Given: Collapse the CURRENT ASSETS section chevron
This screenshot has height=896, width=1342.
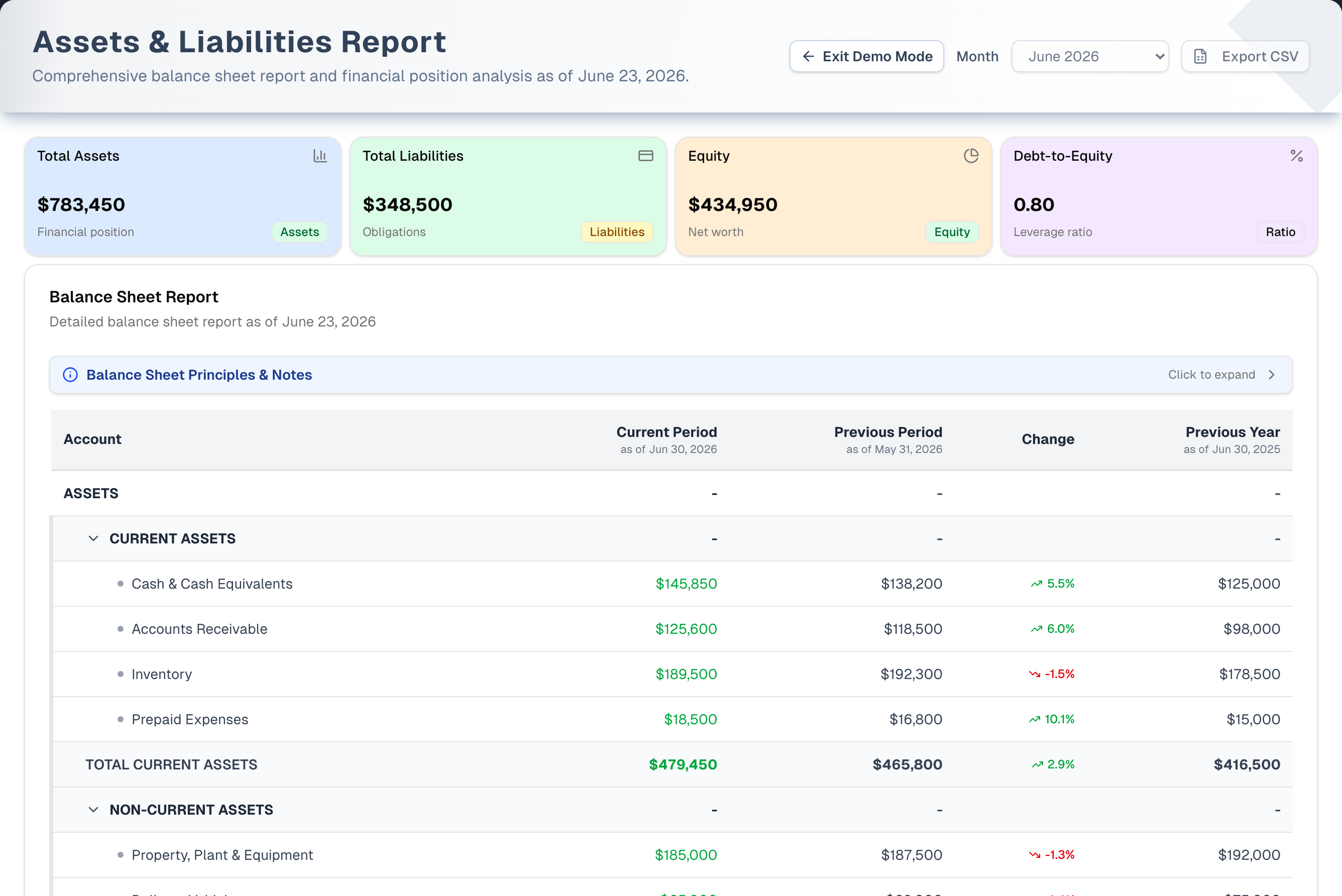Looking at the screenshot, I should pos(93,538).
